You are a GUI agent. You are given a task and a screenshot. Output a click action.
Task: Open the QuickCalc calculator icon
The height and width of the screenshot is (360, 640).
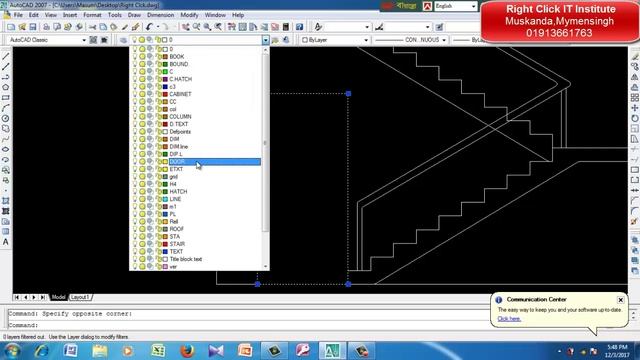(x=286, y=27)
